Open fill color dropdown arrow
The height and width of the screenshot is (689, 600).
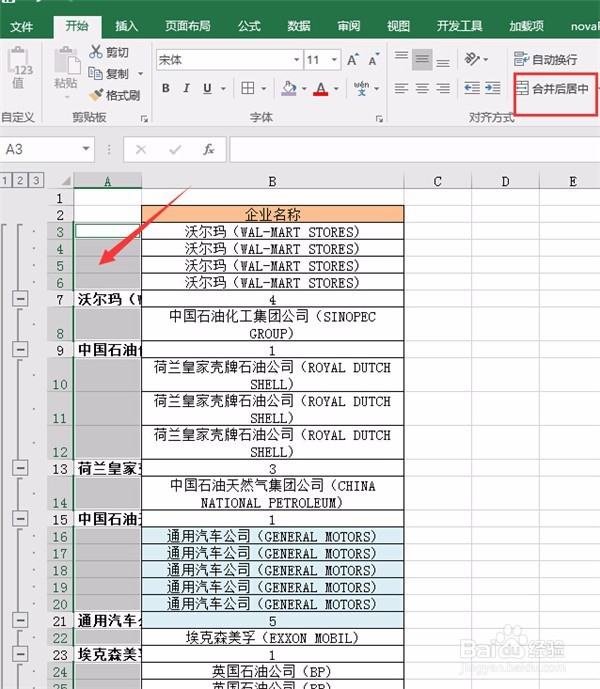tap(304, 89)
